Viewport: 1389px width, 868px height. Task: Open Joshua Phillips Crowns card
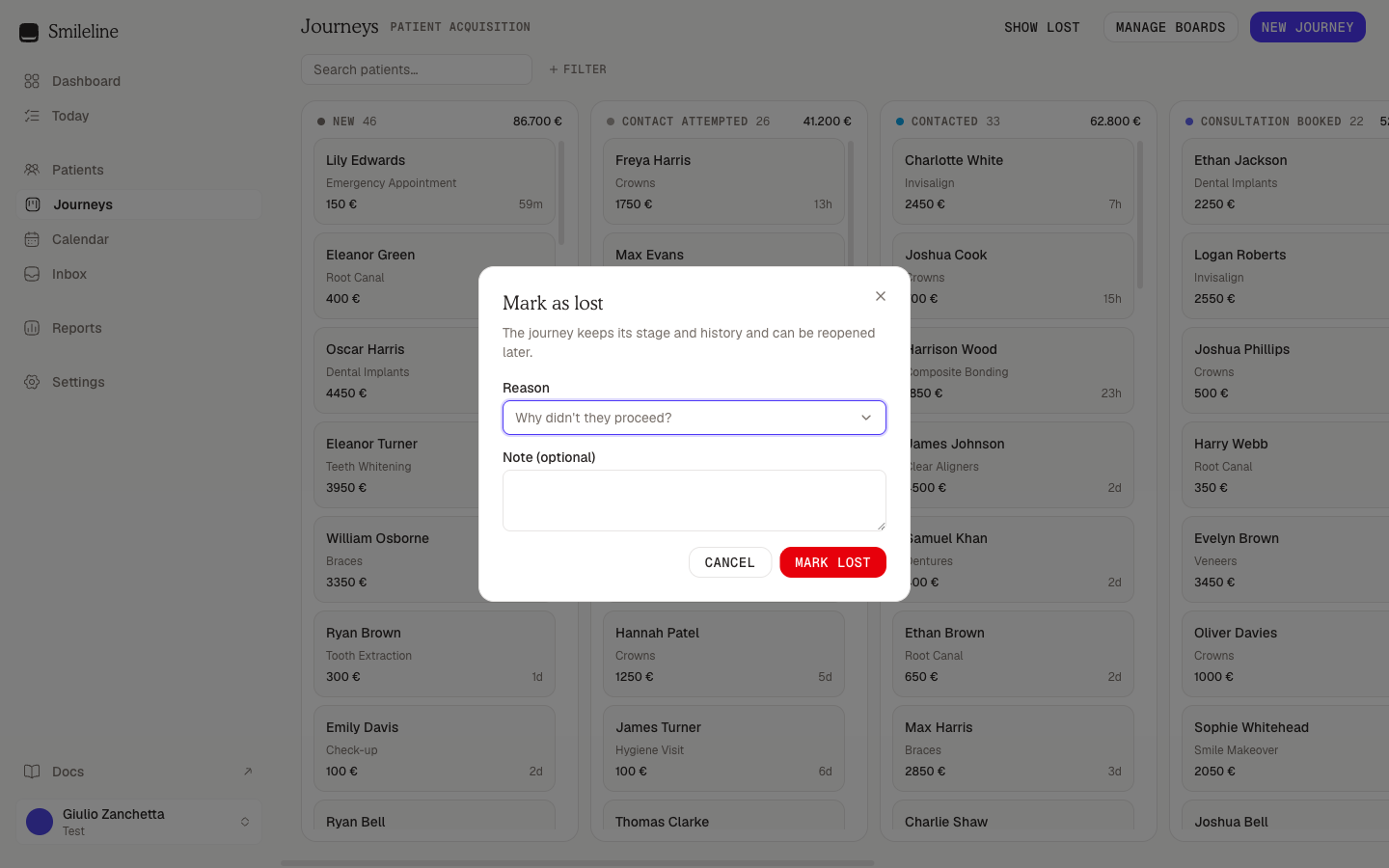coord(1286,370)
